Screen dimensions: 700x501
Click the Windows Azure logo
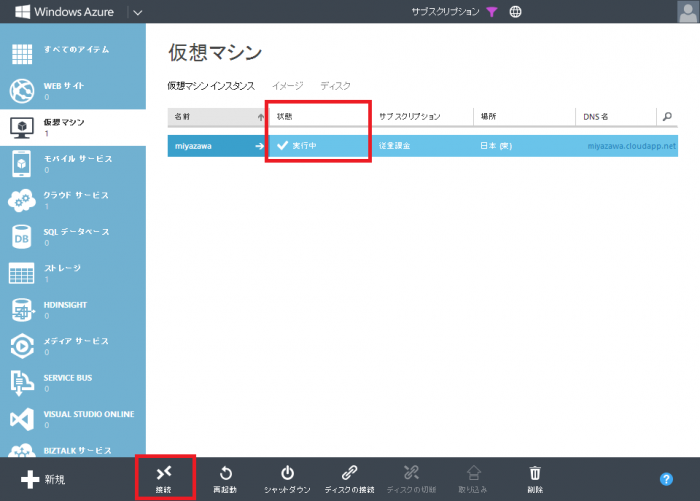[64, 12]
